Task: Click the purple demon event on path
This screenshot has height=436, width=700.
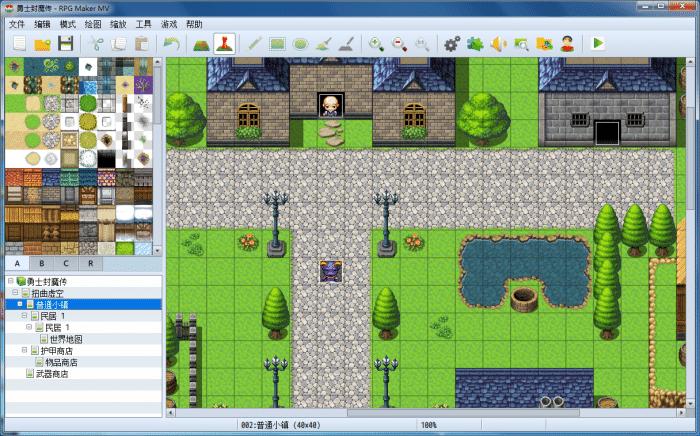Action: (331, 271)
